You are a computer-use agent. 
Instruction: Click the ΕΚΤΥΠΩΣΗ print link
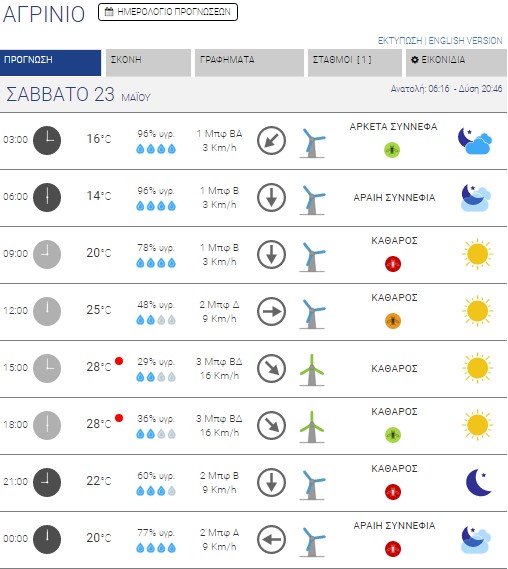coord(400,41)
